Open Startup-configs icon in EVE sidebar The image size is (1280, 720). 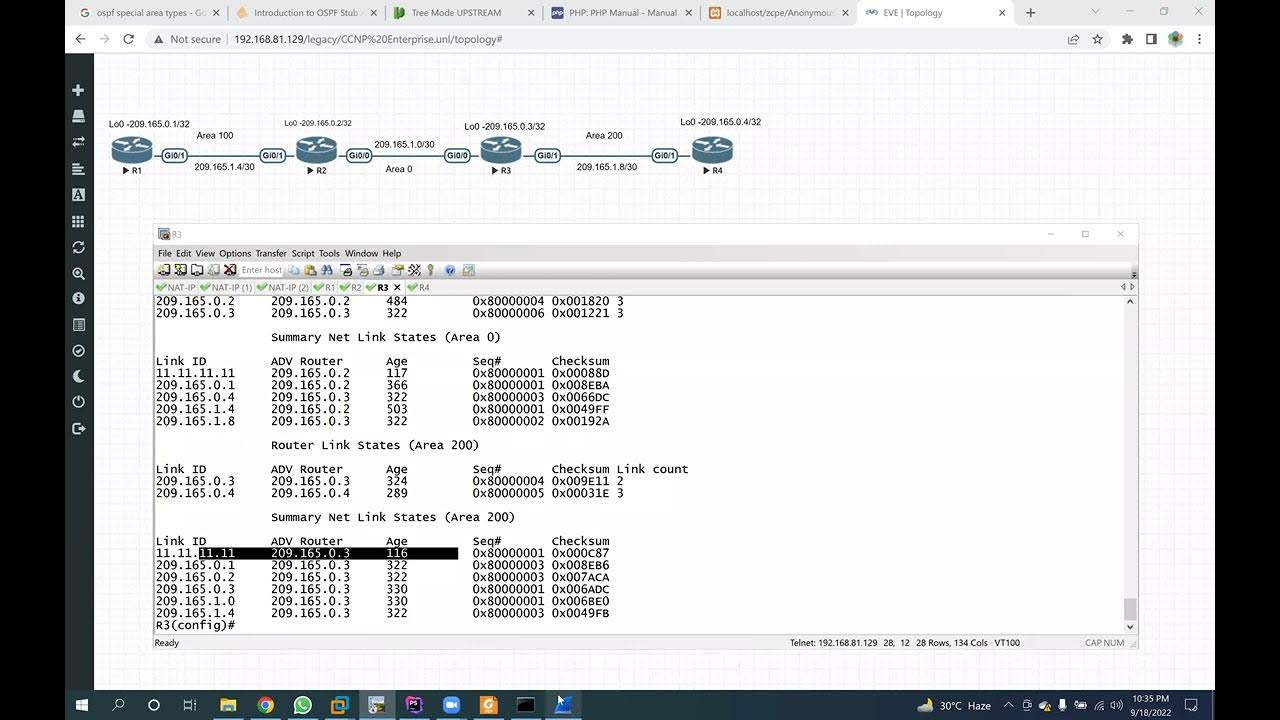point(79,169)
